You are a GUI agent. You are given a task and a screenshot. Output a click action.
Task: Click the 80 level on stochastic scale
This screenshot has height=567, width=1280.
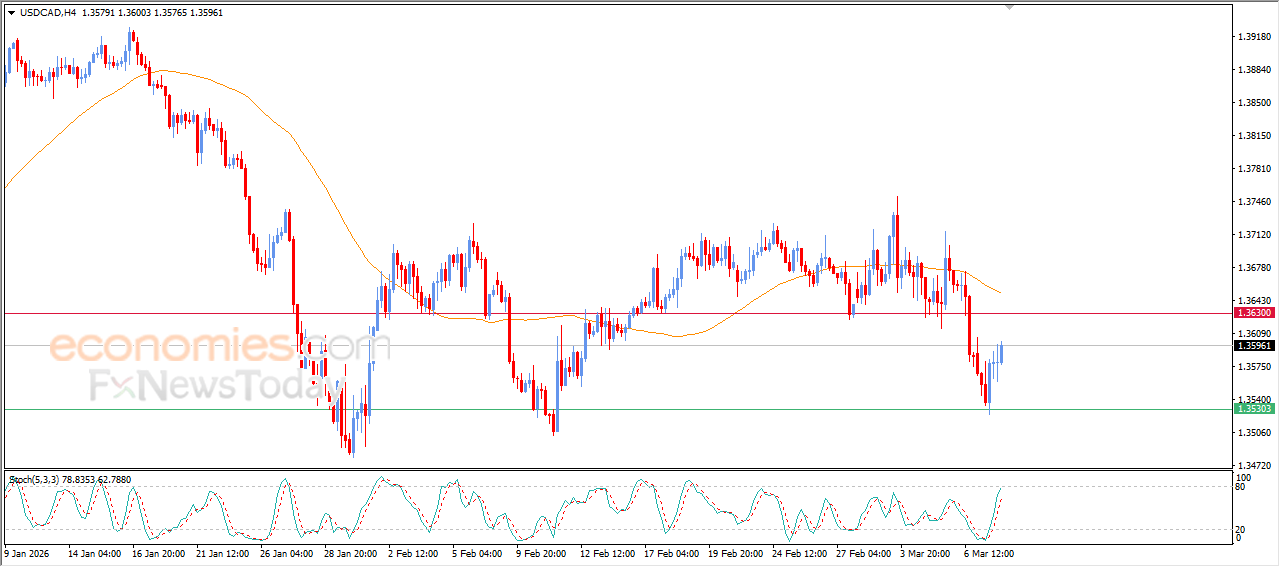pyautogui.click(x=1242, y=488)
